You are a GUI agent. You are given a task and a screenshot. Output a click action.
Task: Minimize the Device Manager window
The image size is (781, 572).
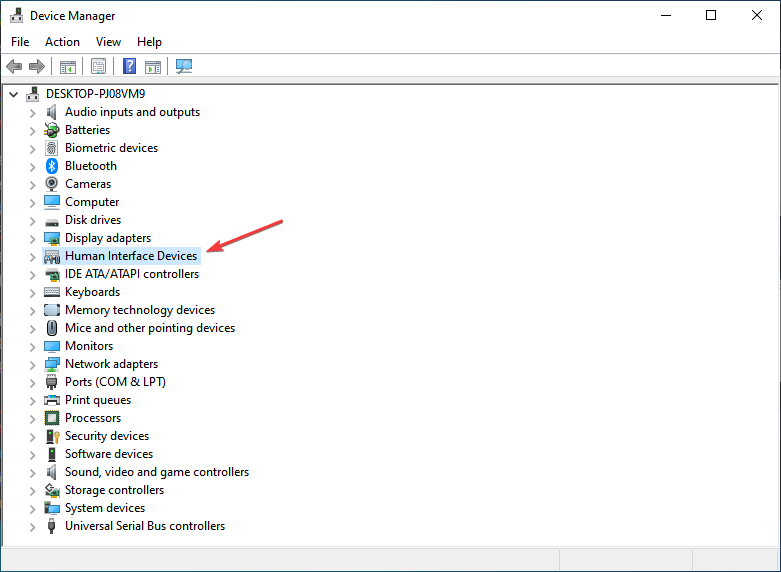(666, 15)
